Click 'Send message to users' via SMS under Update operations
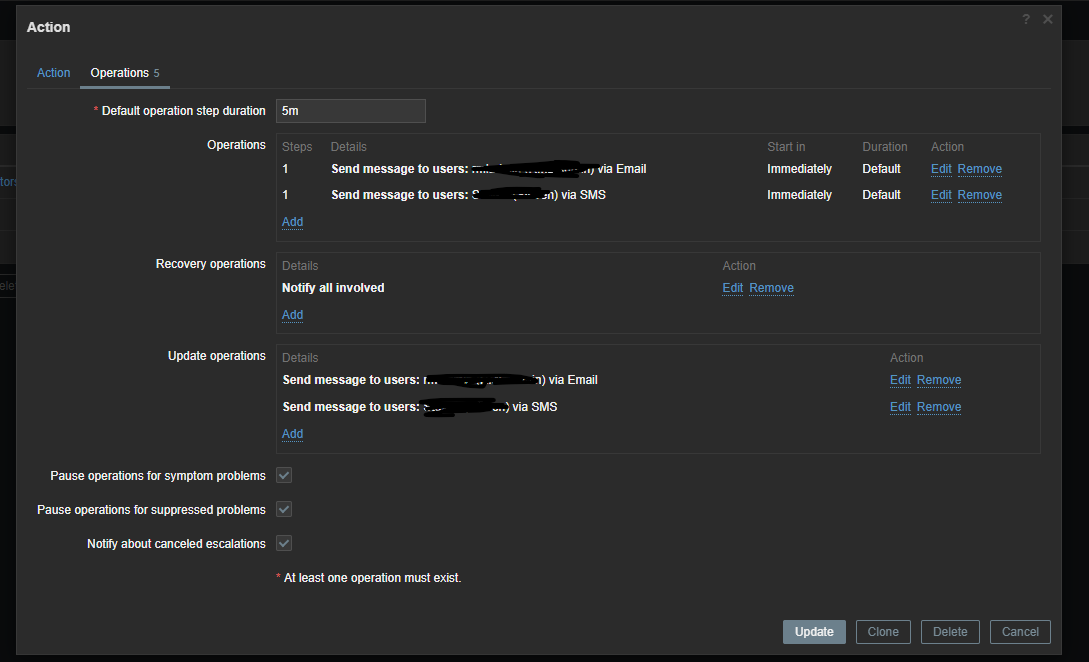1089x662 pixels. [x=419, y=407]
